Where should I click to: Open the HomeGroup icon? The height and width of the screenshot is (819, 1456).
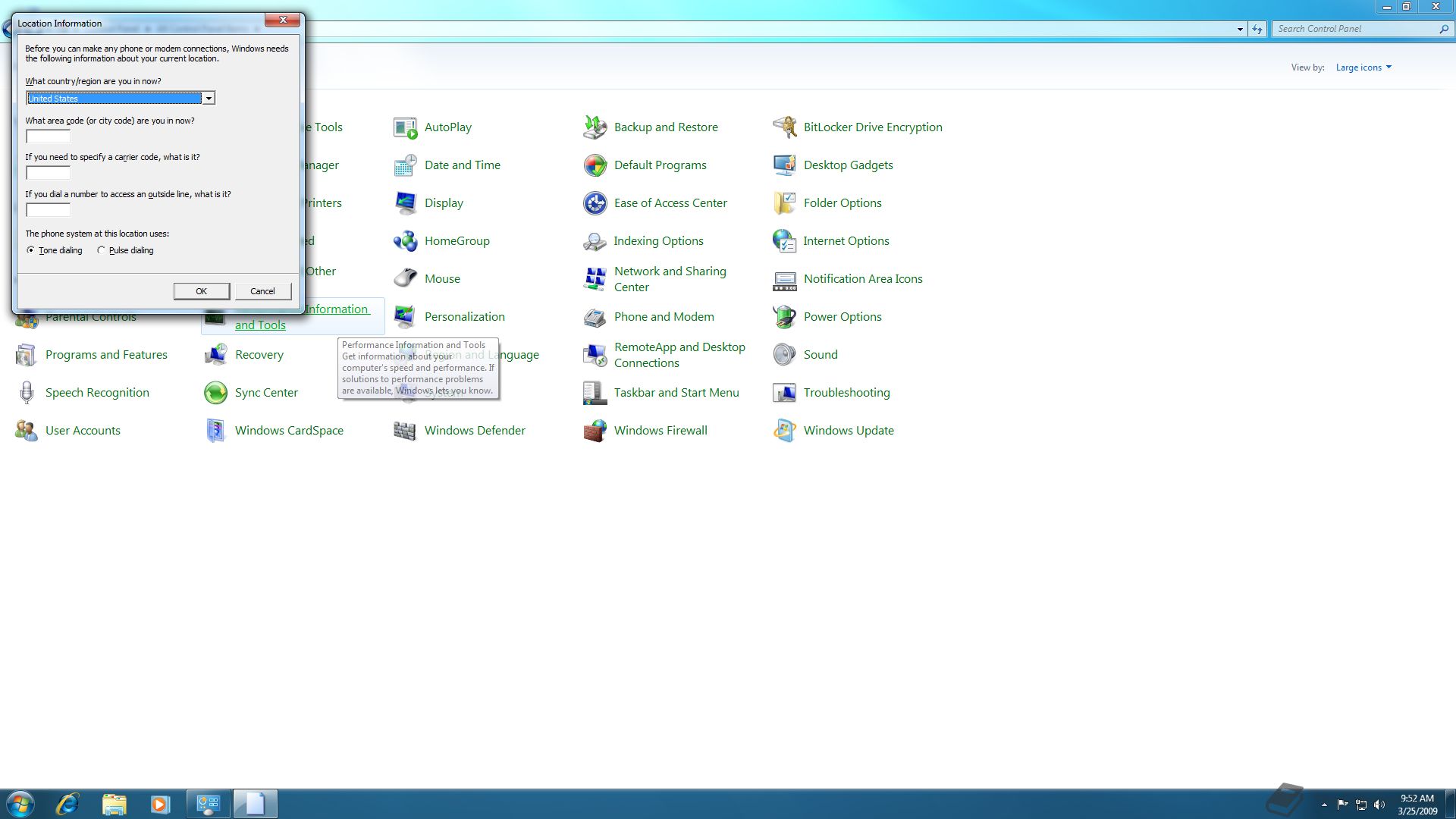[x=405, y=241]
